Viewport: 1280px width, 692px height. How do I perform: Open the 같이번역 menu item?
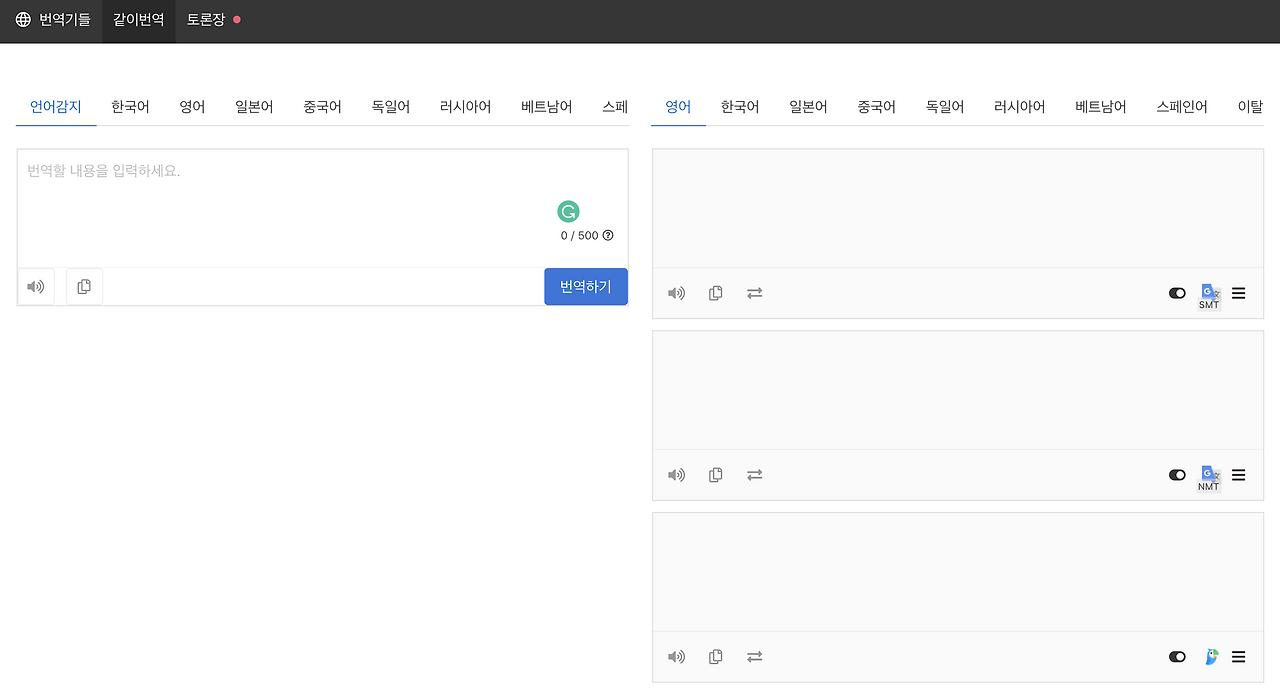tap(139, 19)
